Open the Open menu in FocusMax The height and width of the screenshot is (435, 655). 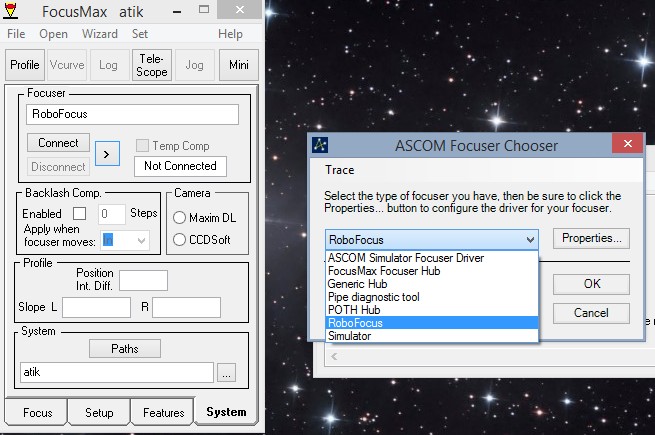tap(53, 34)
